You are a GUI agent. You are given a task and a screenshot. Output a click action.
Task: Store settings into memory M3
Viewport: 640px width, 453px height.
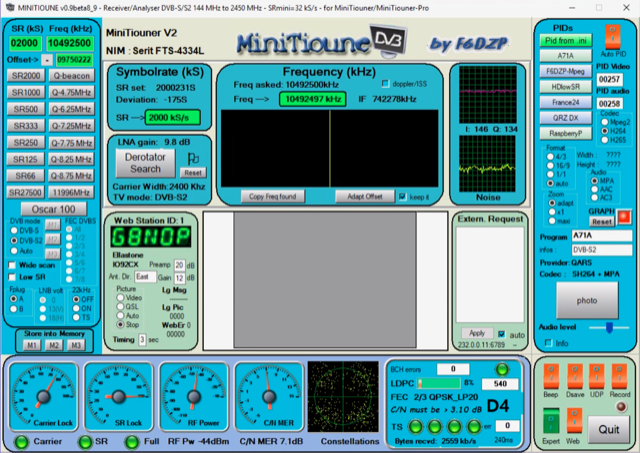(x=76, y=346)
